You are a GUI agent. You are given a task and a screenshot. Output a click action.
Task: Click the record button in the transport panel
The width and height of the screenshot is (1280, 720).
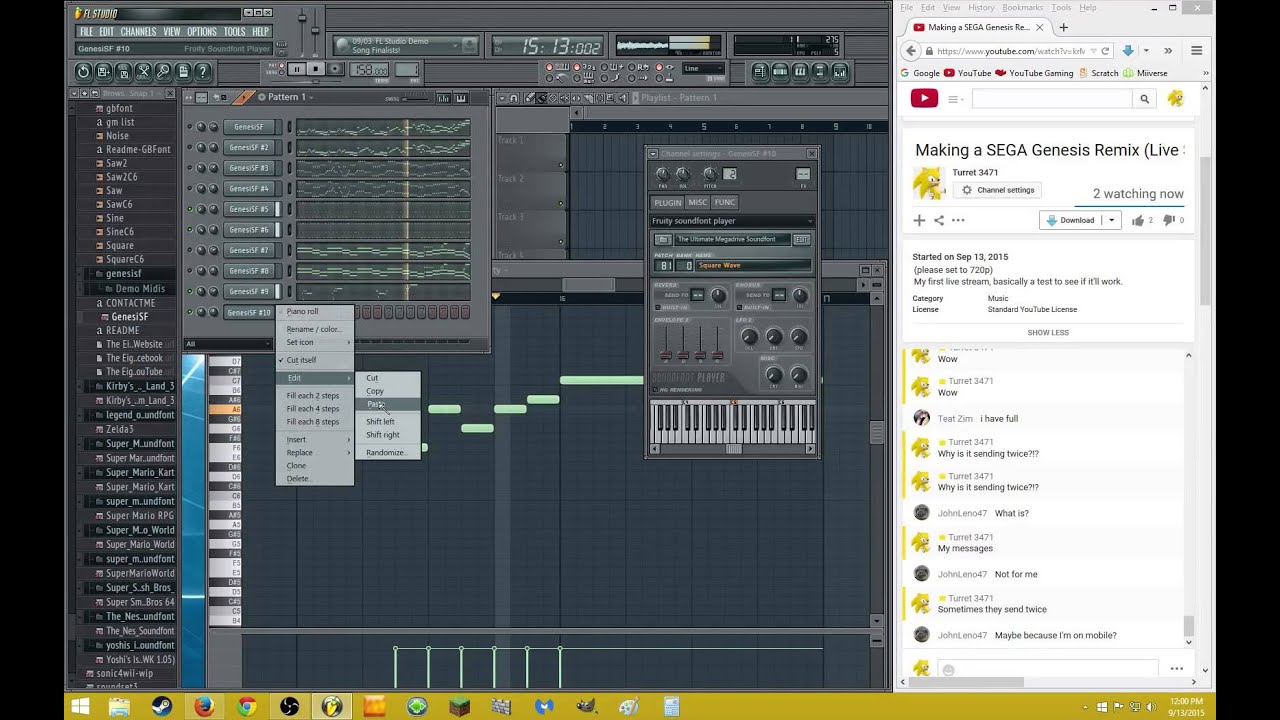click(335, 69)
